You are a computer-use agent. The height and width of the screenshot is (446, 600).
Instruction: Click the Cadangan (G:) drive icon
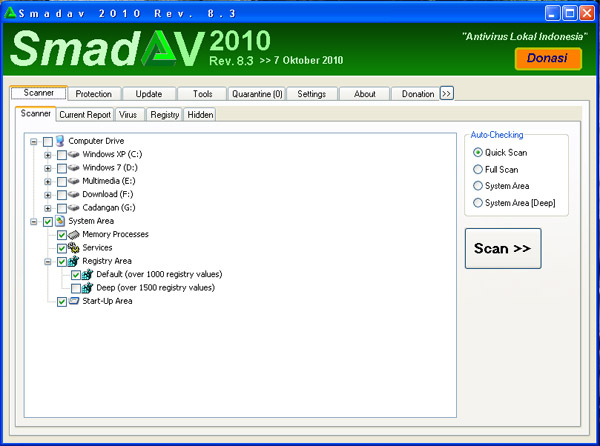[73, 208]
